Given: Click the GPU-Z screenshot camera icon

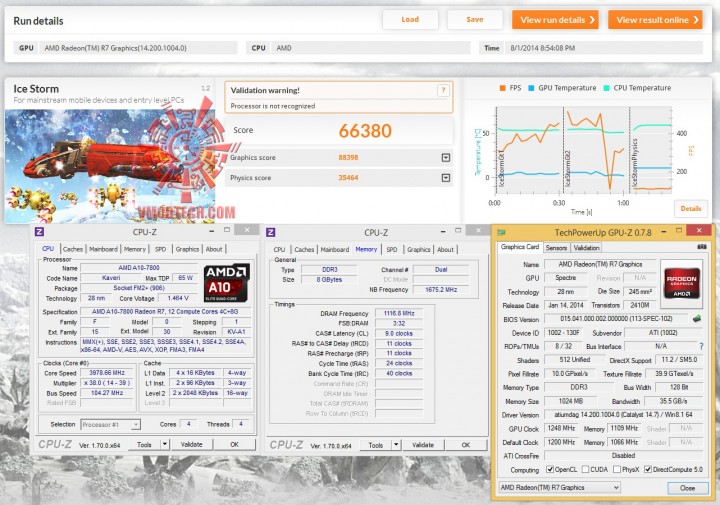Looking at the screenshot, I should [x=702, y=247].
